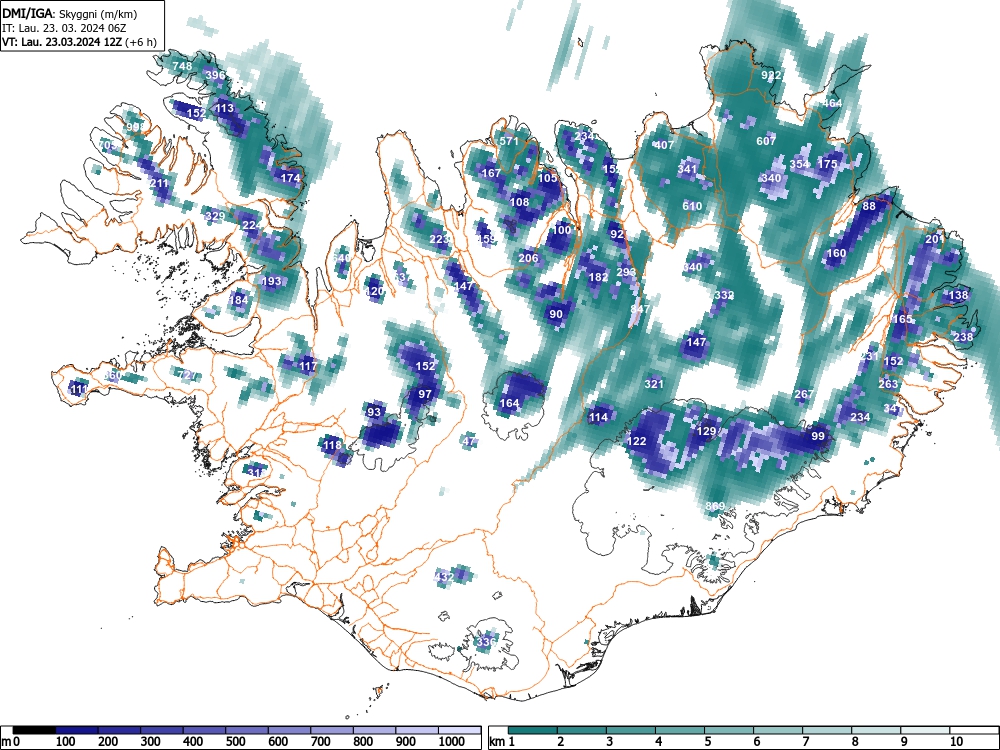Click the 'IT: Lau. 23. 03. 2024 06Z' line
Viewport: 1000px width, 750px height.
click(64, 28)
